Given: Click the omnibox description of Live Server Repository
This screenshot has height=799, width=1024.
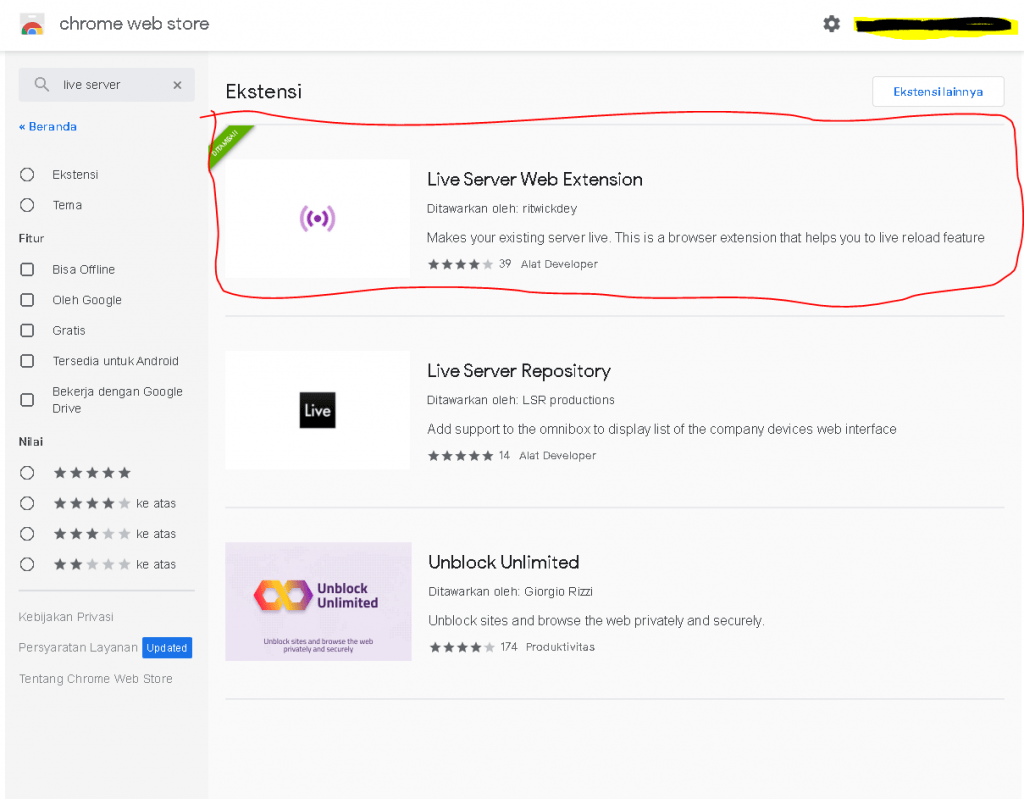Looking at the screenshot, I should pyautogui.click(x=662, y=429).
